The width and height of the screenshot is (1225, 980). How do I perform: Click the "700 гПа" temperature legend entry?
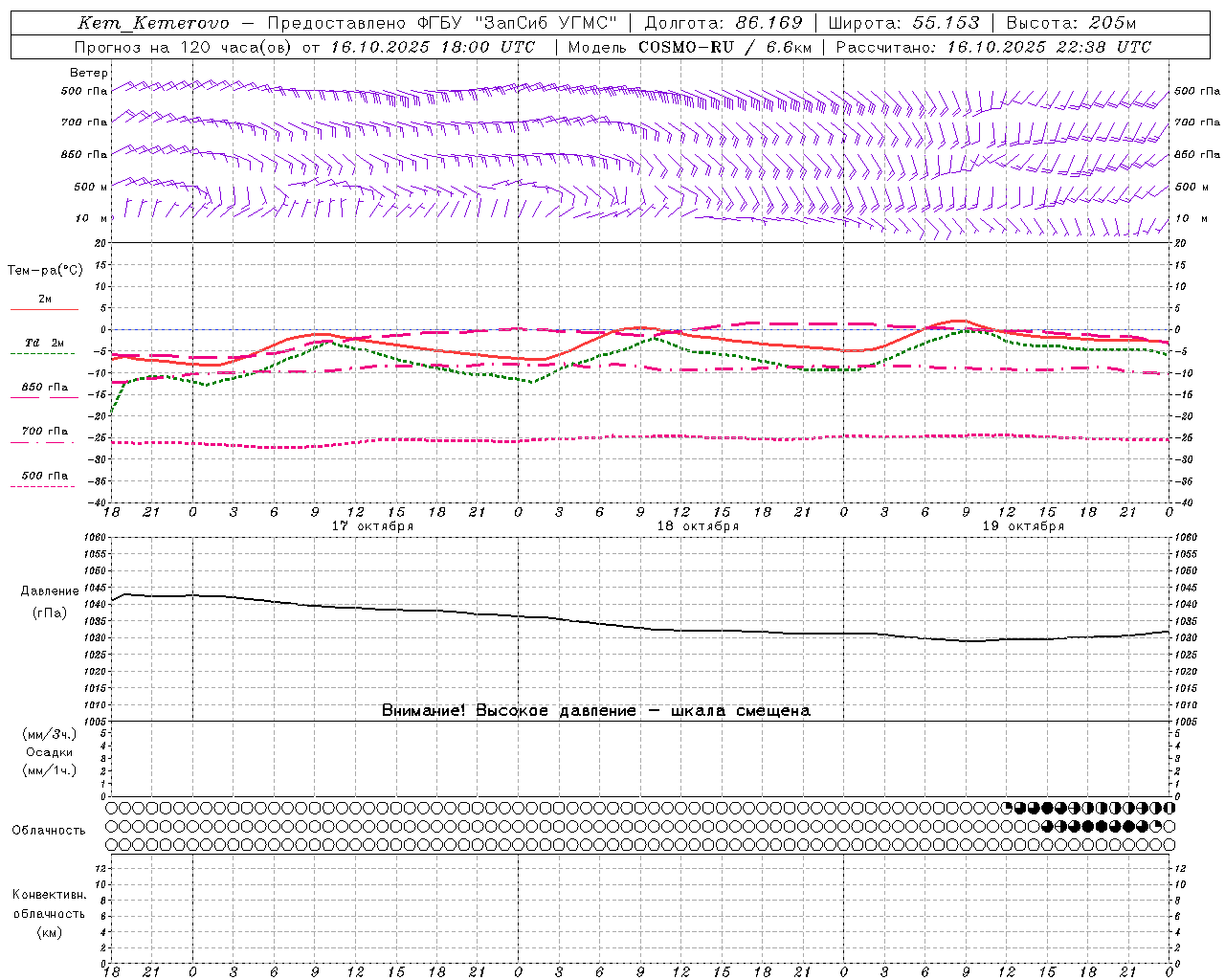tap(45, 432)
